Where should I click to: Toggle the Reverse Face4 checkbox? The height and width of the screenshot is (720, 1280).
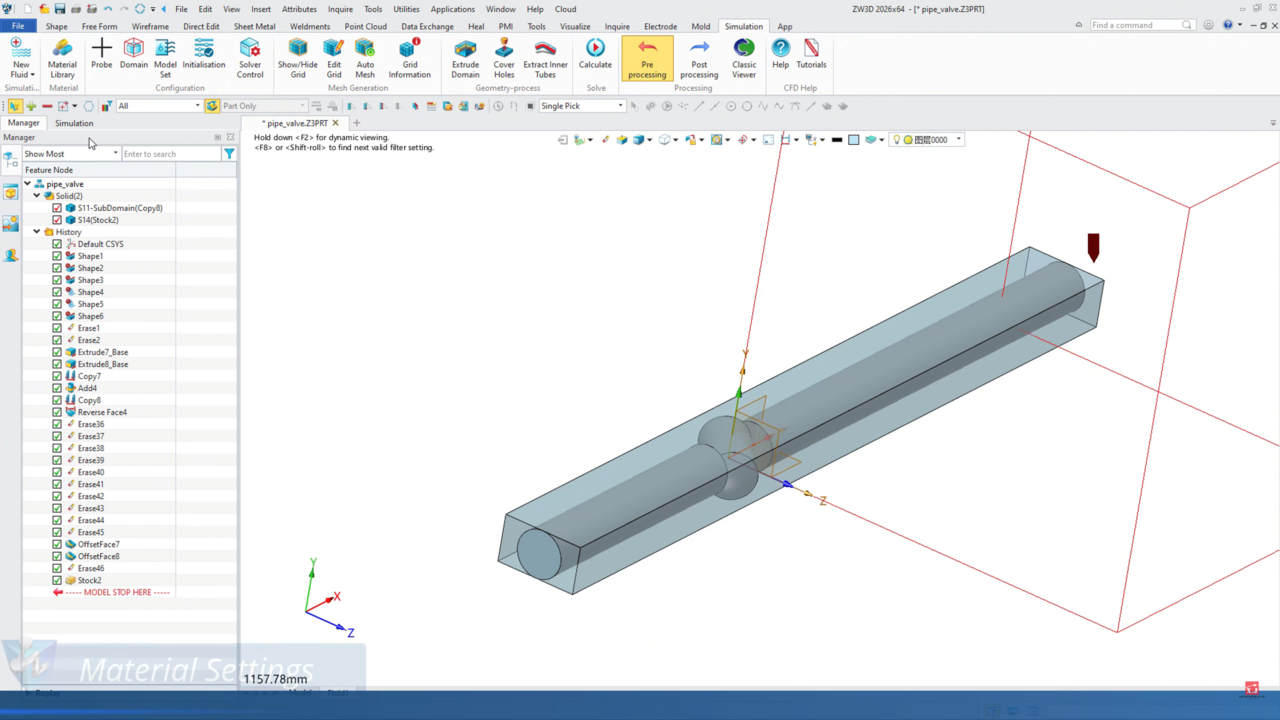[57, 412]
